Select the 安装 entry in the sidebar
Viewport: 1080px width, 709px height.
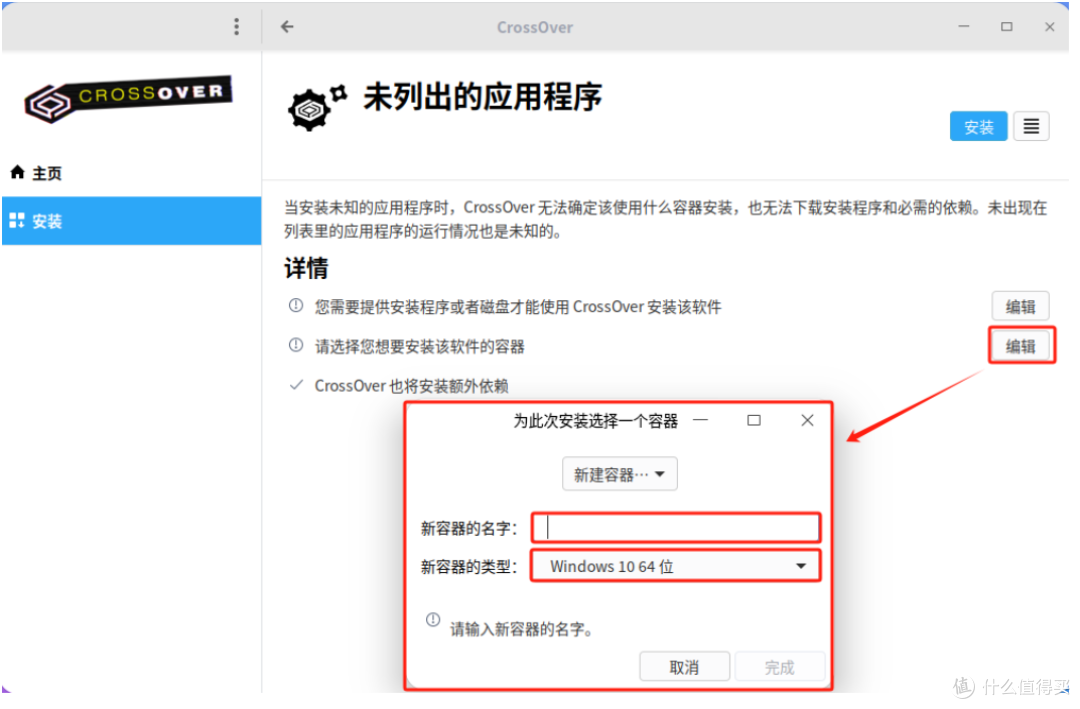(x=46, y=220)
